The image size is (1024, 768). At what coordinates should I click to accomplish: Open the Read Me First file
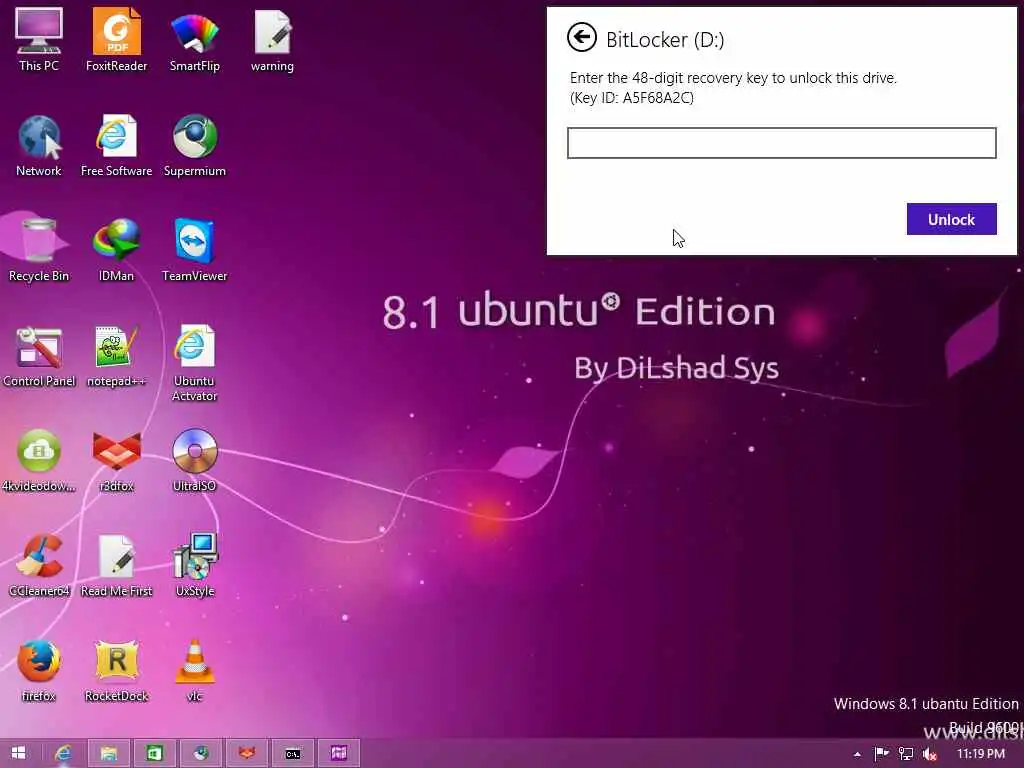116,566
